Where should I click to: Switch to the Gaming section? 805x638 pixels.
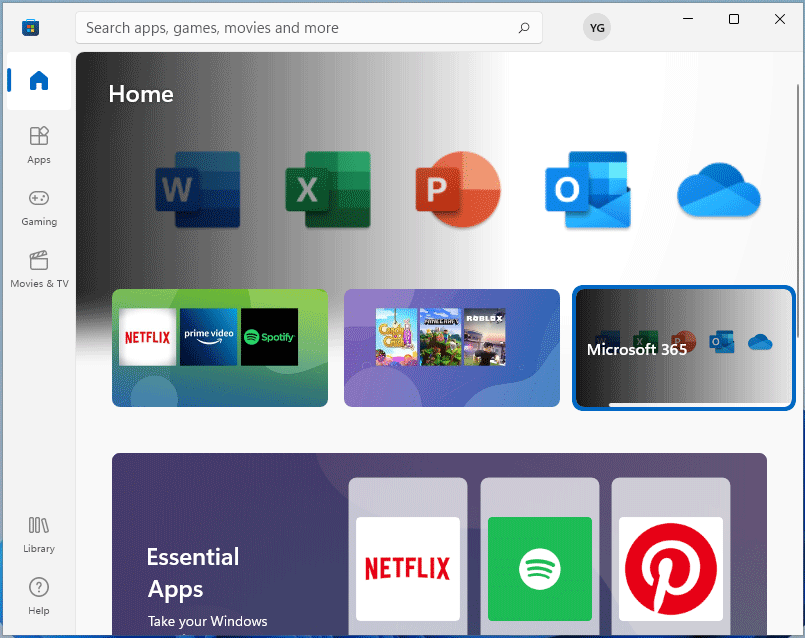click(x=39, y=208)
